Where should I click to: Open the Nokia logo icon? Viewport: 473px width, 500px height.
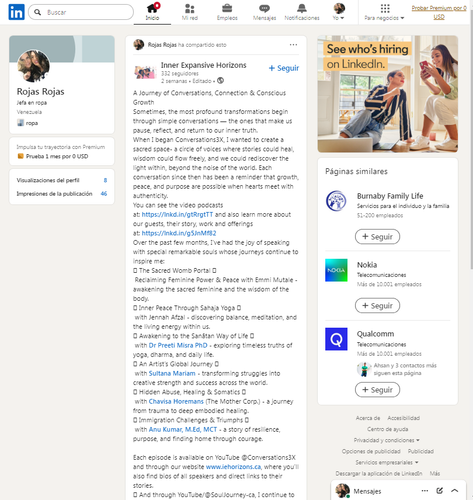pyautogui.click(x=336, y=270)
